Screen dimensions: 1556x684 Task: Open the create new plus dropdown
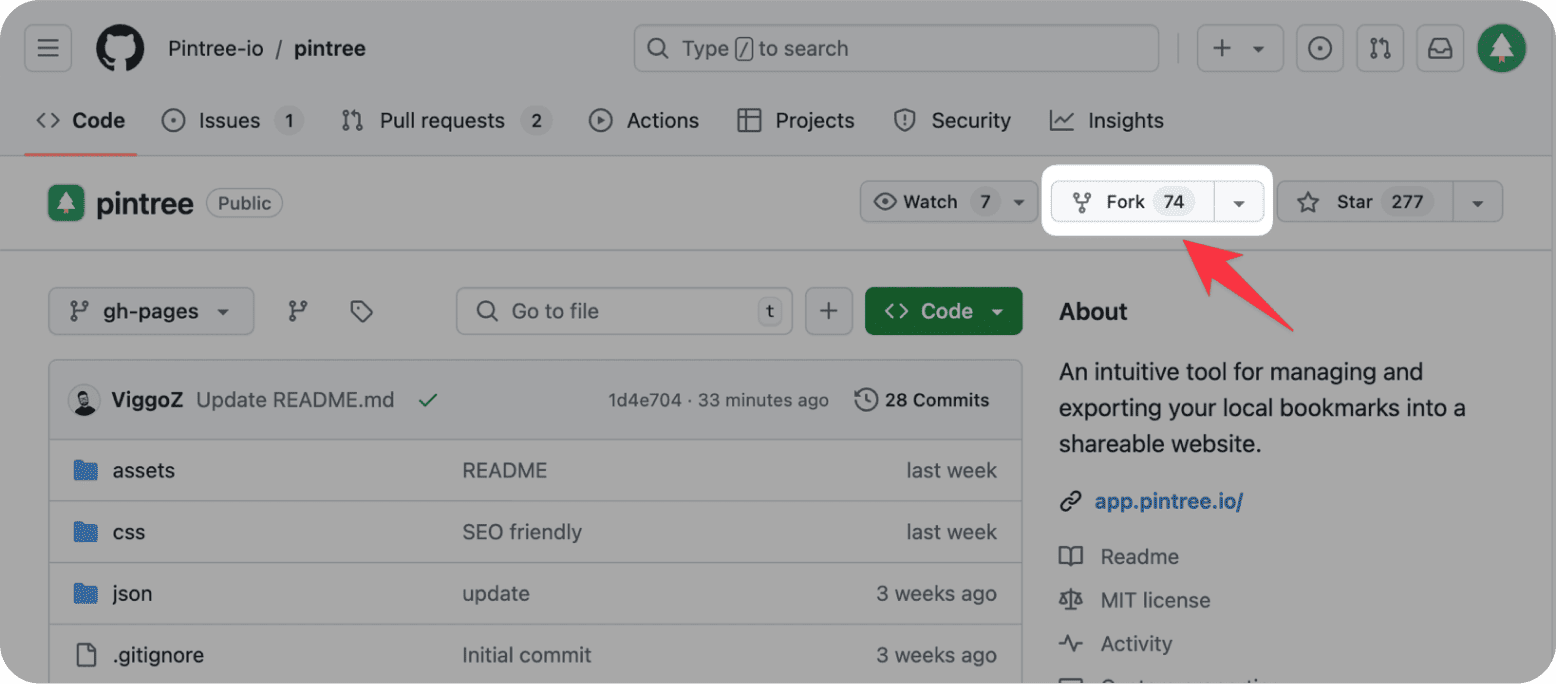1239,49
